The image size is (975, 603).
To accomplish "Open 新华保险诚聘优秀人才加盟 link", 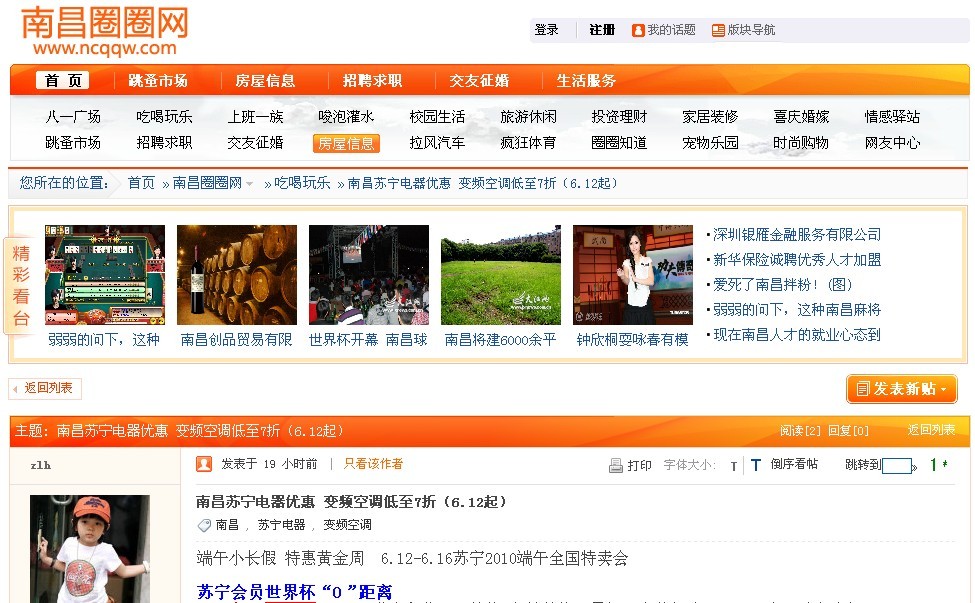I will [x=797, y=260].
